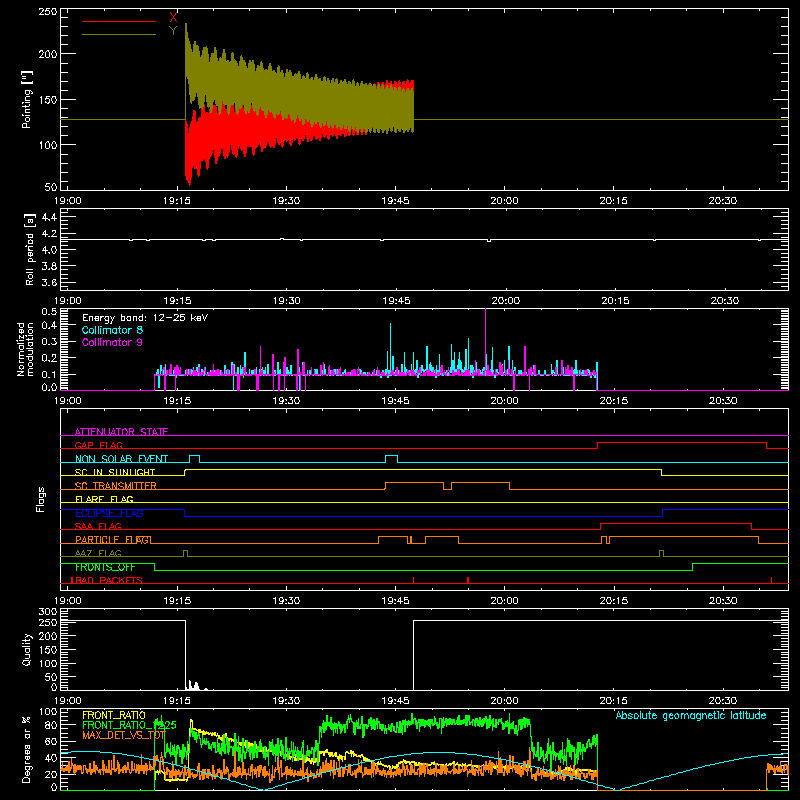Click the olive Y legend line sample
800x800 pixels.
click(x=118, y=35)
